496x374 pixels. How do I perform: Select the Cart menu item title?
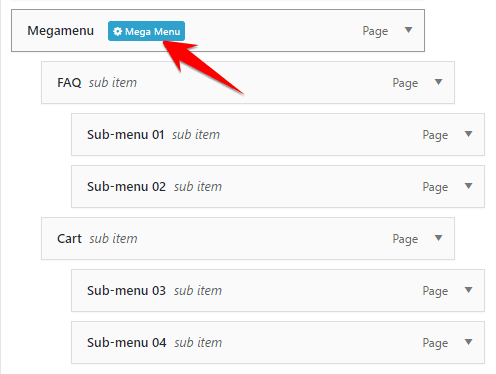pos(69,239)
